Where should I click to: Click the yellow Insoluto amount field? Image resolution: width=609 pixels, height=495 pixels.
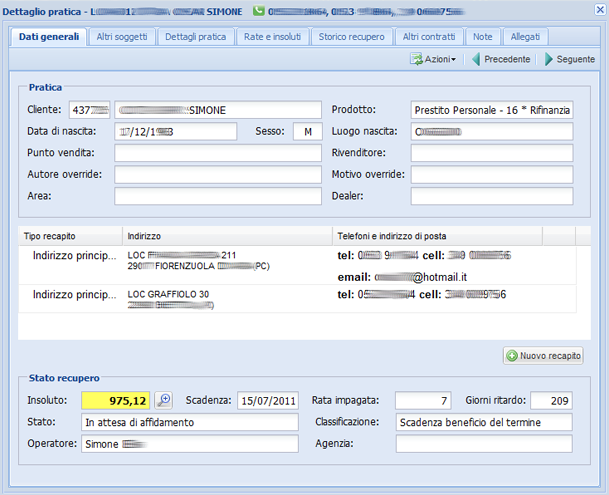click(116, 400)
